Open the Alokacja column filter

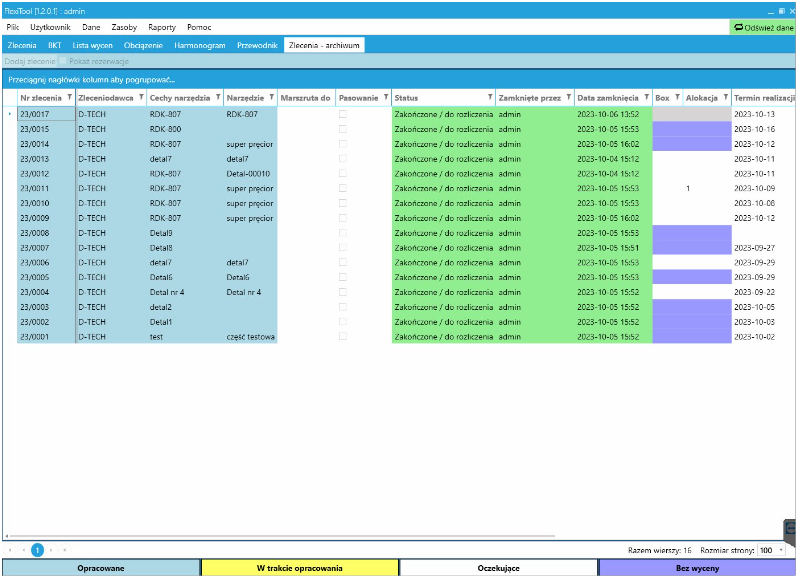click(x=726, y=98)
